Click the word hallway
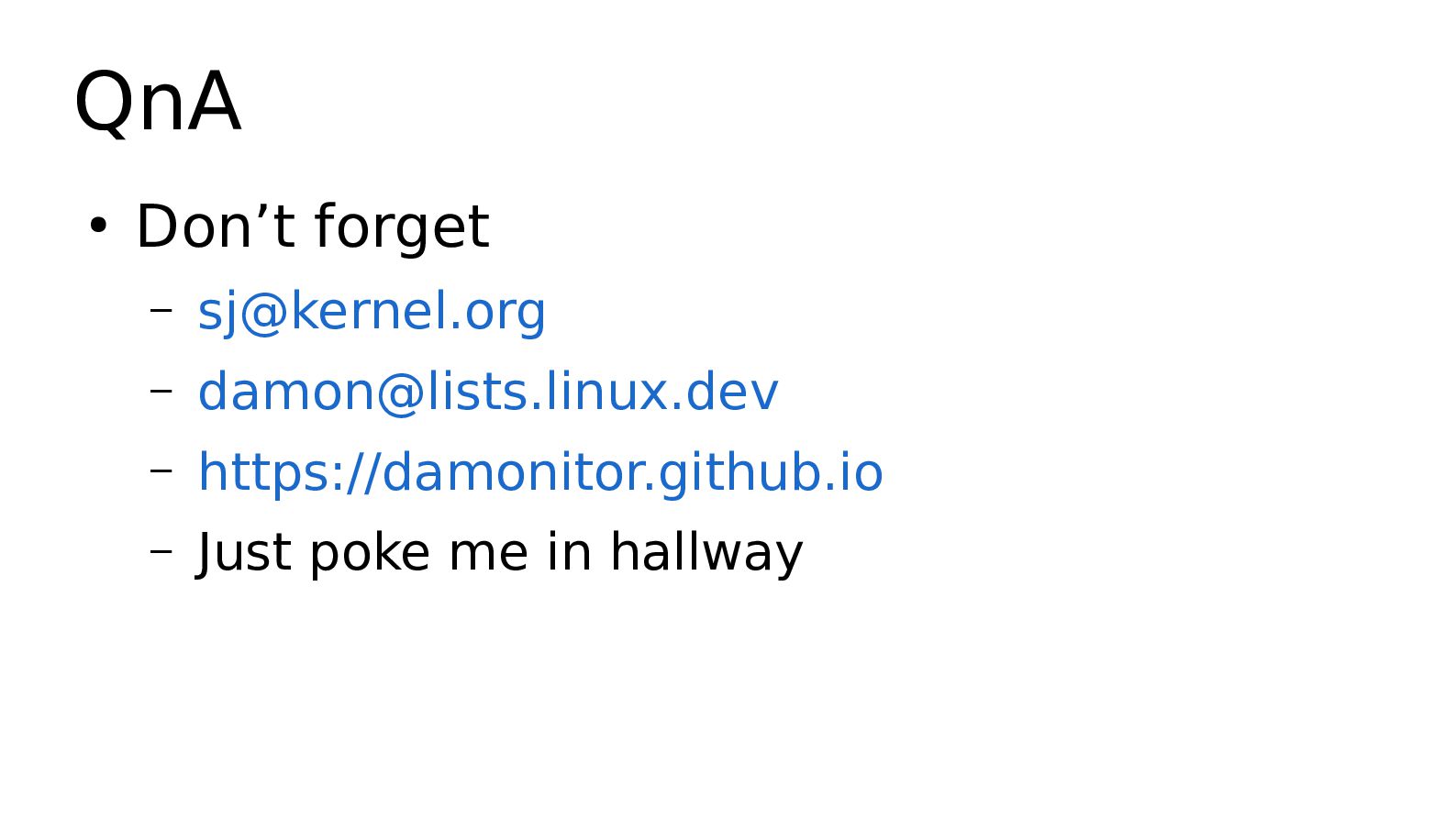Screen dimensions: 1456x819 pyautogui.click(x=706, y=553)
